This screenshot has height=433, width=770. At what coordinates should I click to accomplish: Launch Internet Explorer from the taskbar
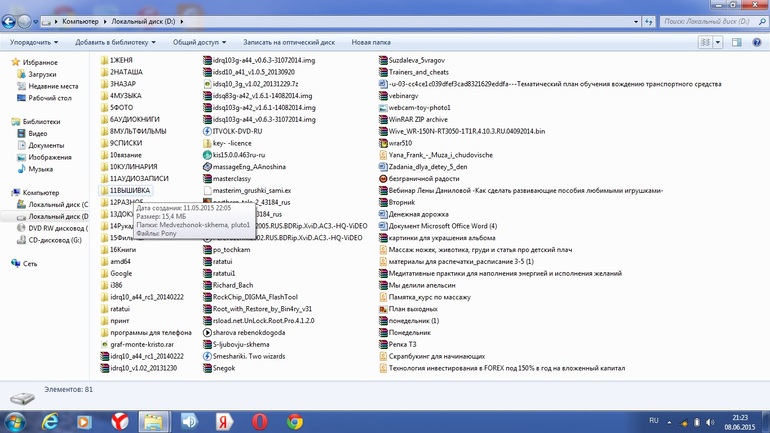50,422
